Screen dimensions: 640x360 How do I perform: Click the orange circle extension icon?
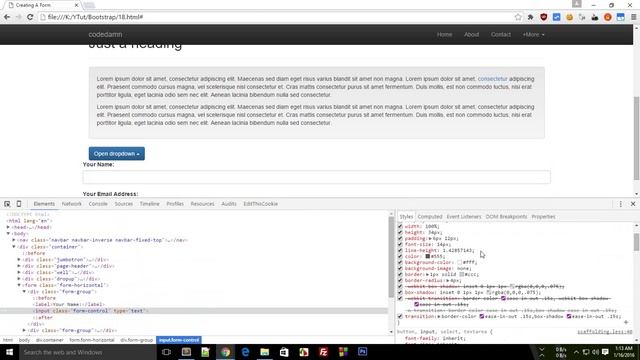click(608, 17)
